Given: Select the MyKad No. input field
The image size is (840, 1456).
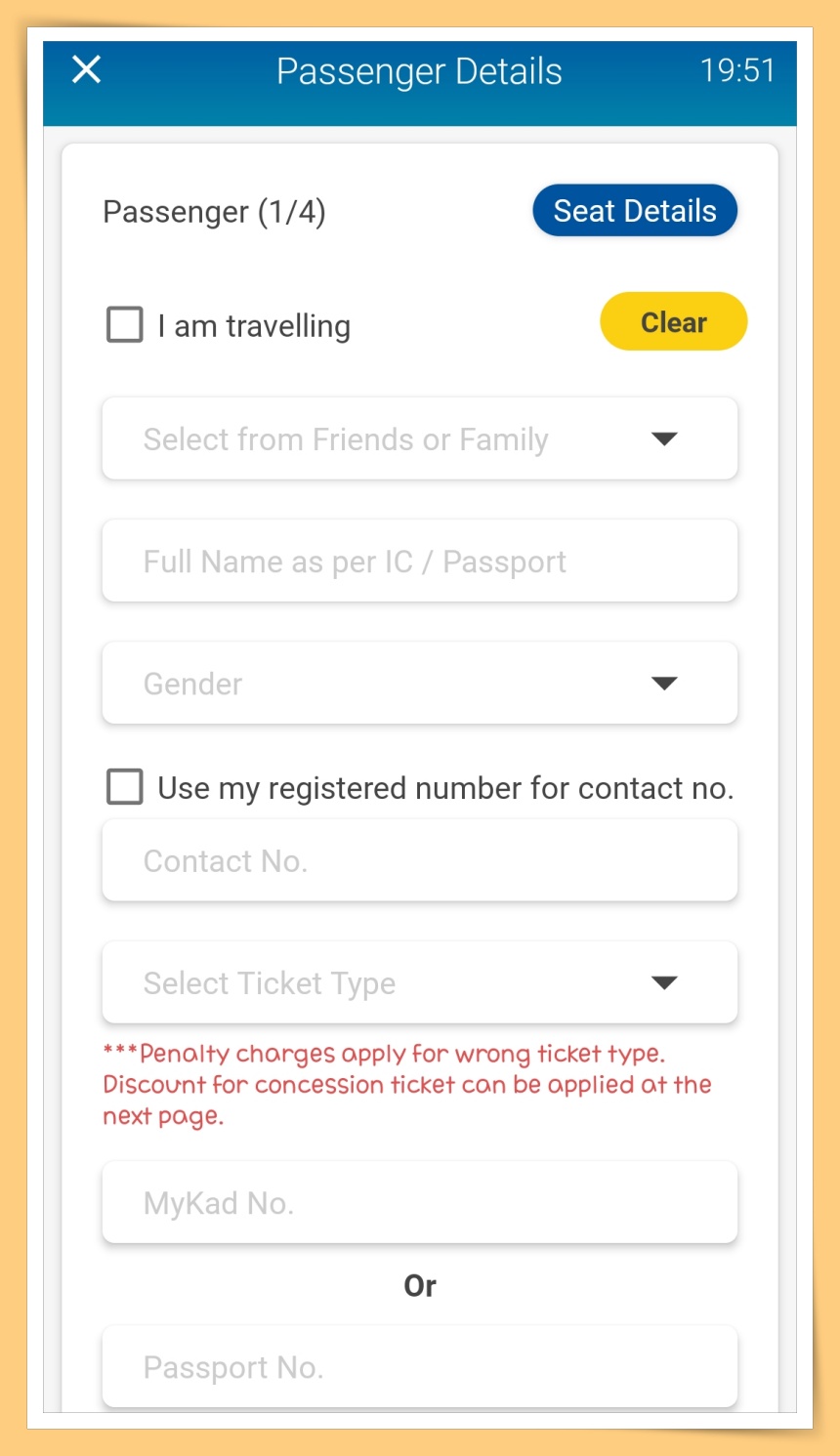Looking at the screenshot, I should pos(420,1203).
